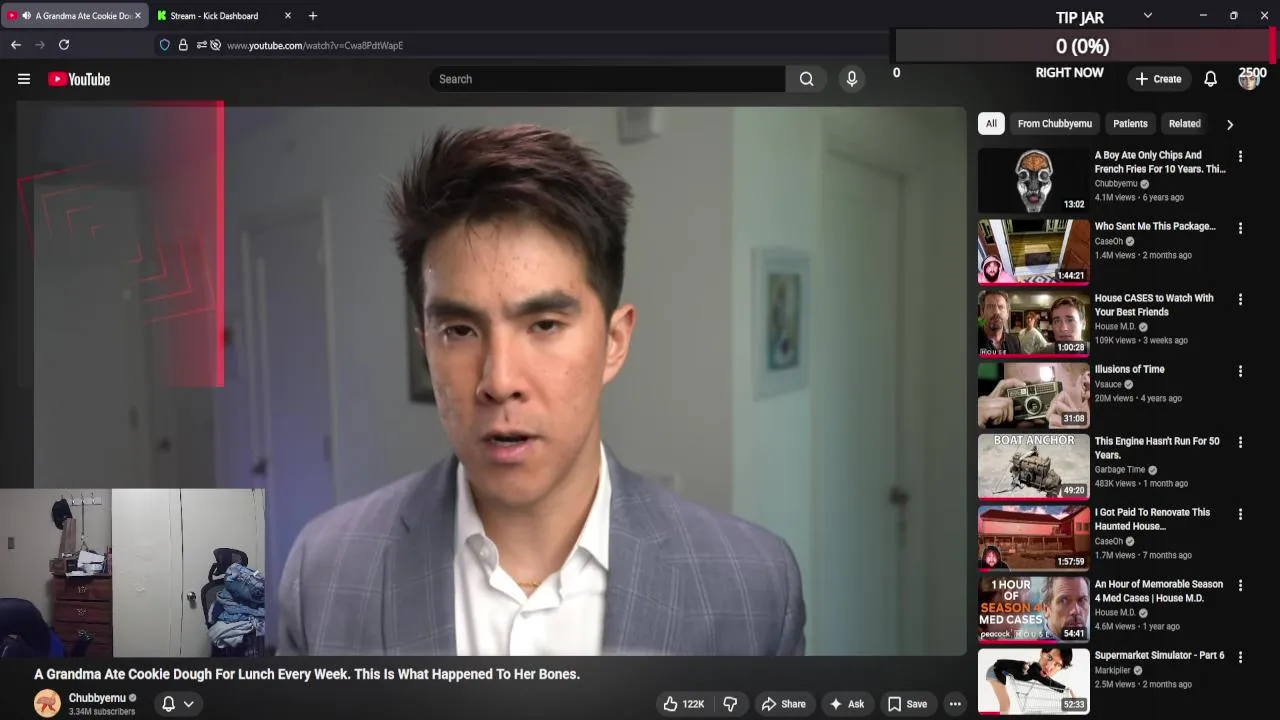Screen dimensions: 1280x720
Task: Open Boy Ate Only Chips thumbnail
Action: pos(1034,180)
